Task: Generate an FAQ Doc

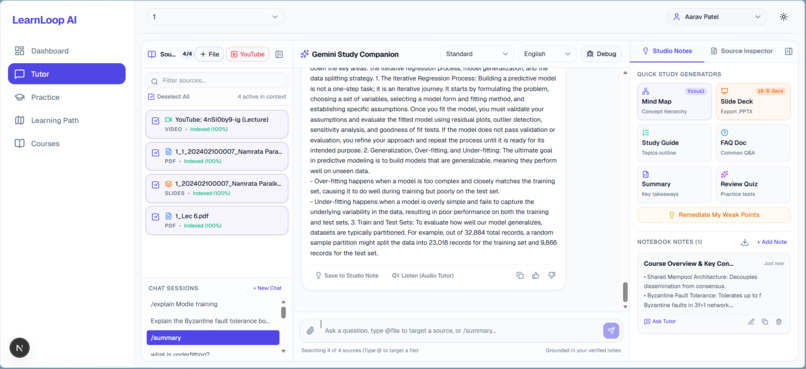Action: tap(754, 142)
